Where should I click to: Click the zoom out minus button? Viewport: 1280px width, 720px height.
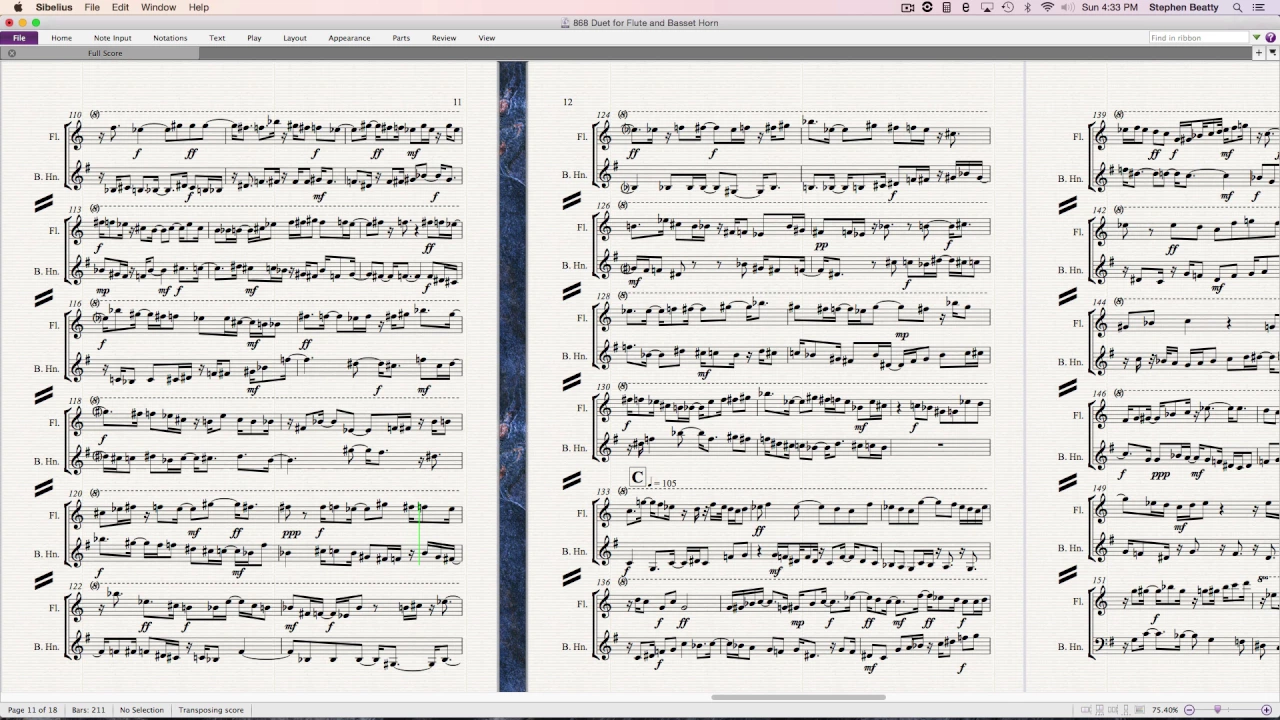click(x=1189, y=710)
